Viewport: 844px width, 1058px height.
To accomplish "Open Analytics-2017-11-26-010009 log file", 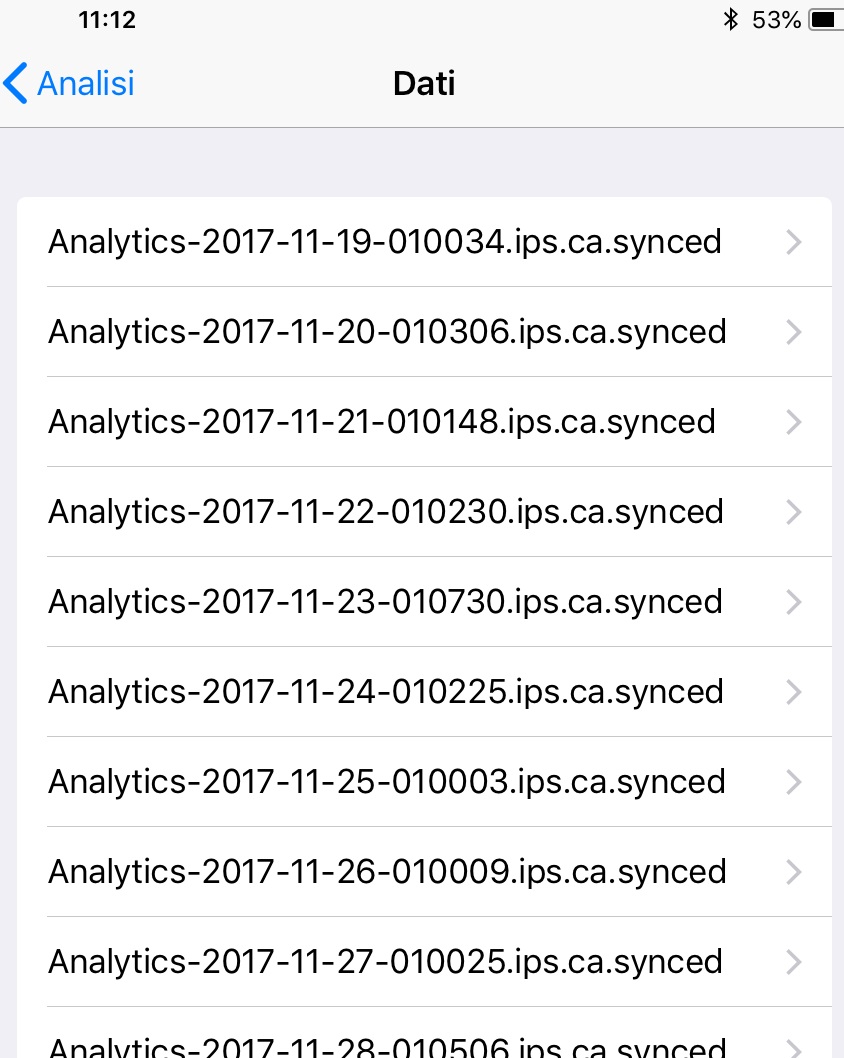I will pos(387,872).
